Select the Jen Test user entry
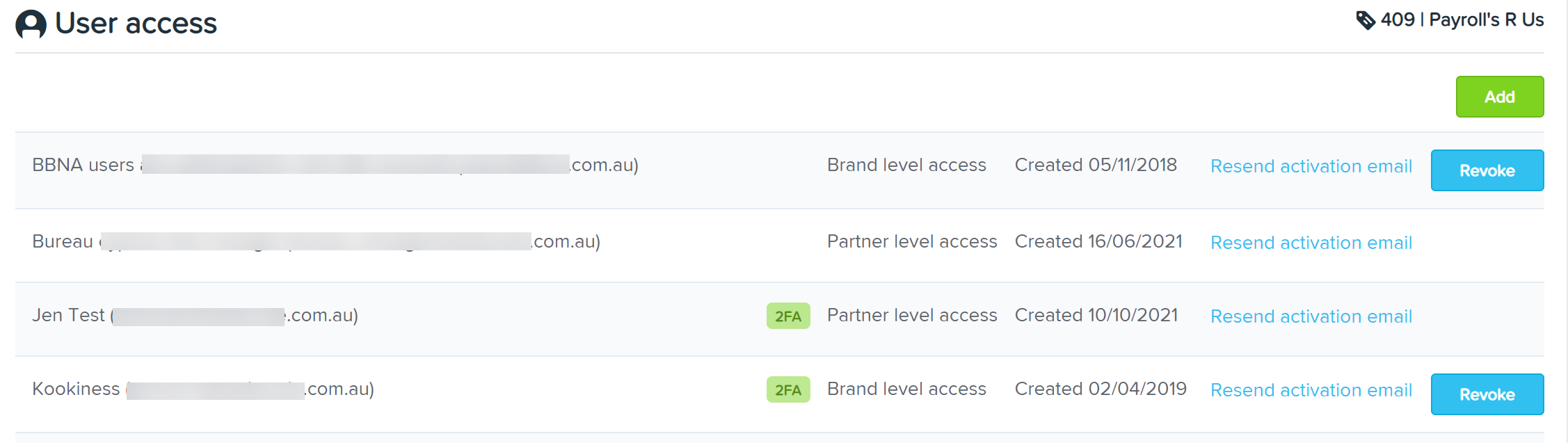Viewport: 1568px width, 443px height. [x=195, y=315]
